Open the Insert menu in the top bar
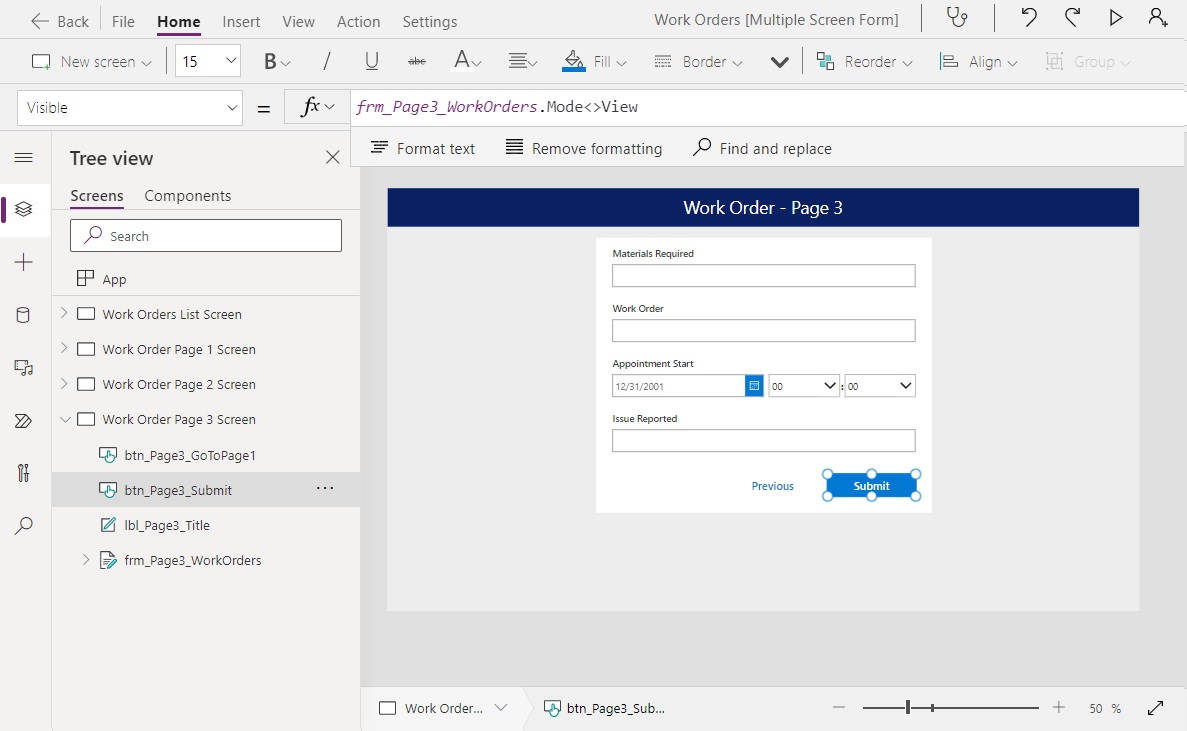Screen dimensions: 1187x731 (x=240, y=21)
